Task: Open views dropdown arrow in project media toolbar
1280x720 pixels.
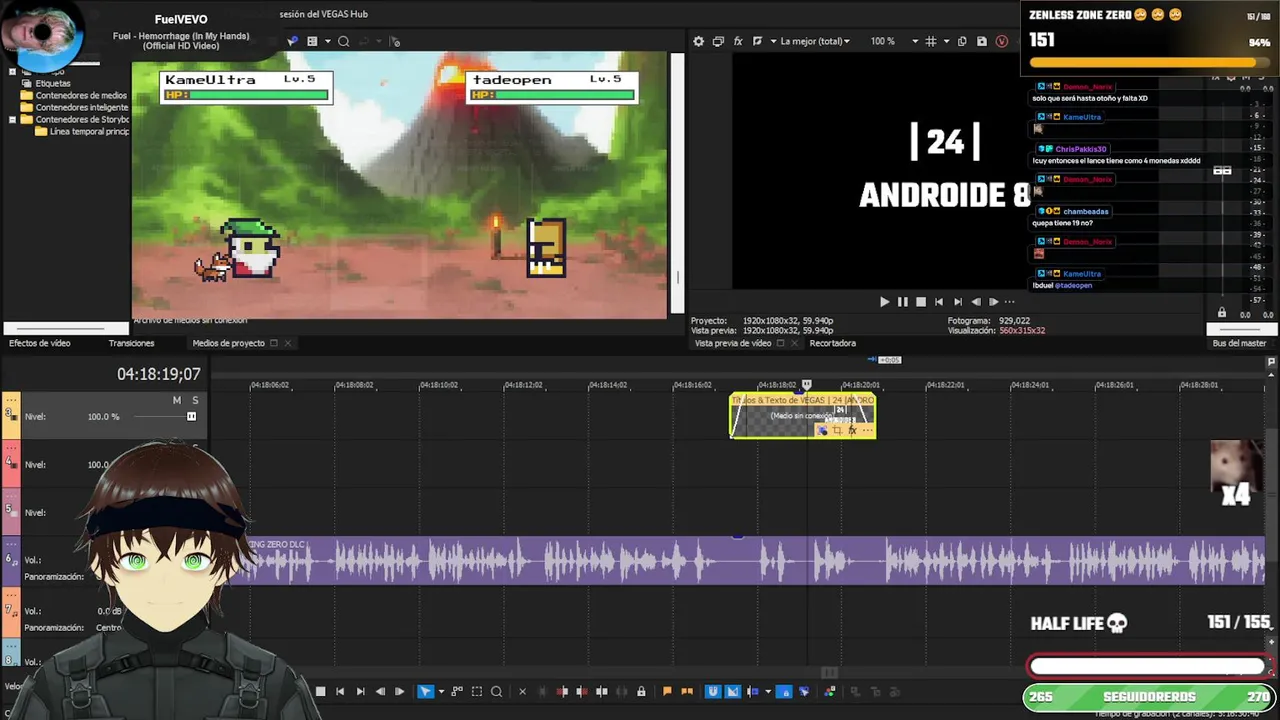Action: (x=327, y=41)
